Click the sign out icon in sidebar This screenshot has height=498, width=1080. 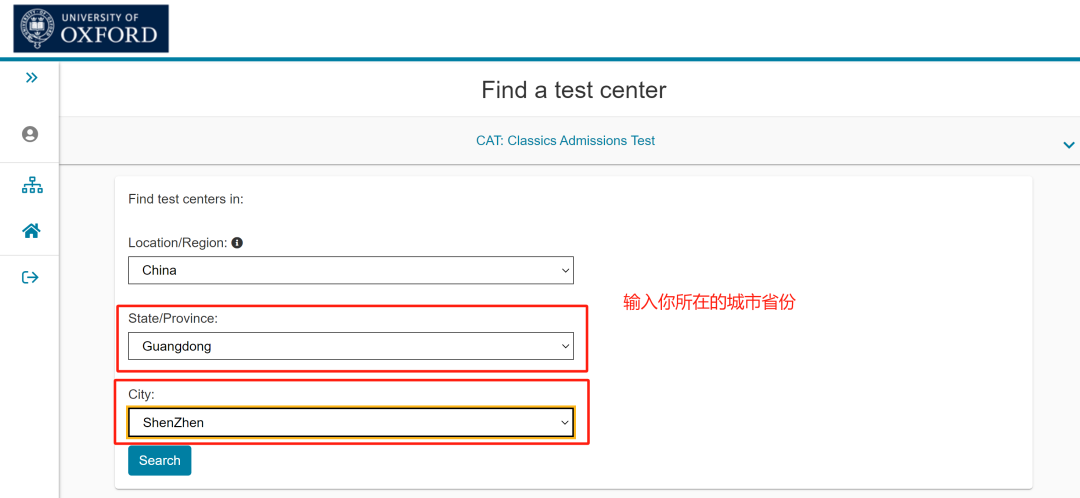coord(30,277)
